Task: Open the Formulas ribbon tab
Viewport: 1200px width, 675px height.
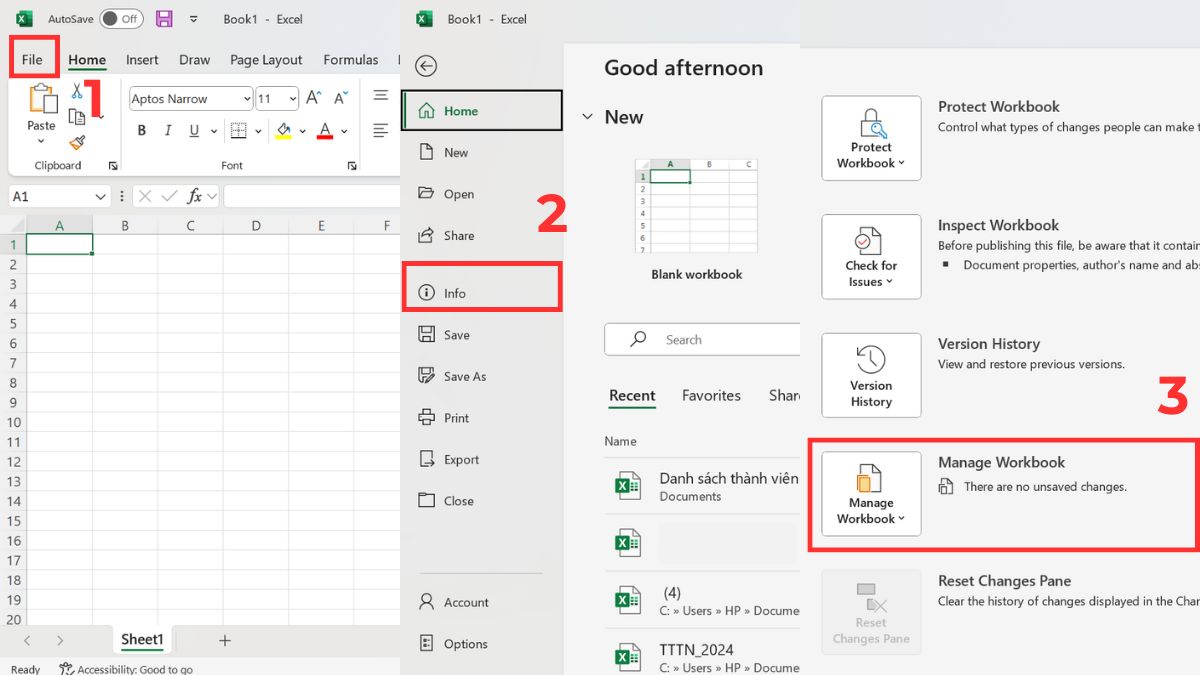Action: pyautogui.click(x=350, y=60)
